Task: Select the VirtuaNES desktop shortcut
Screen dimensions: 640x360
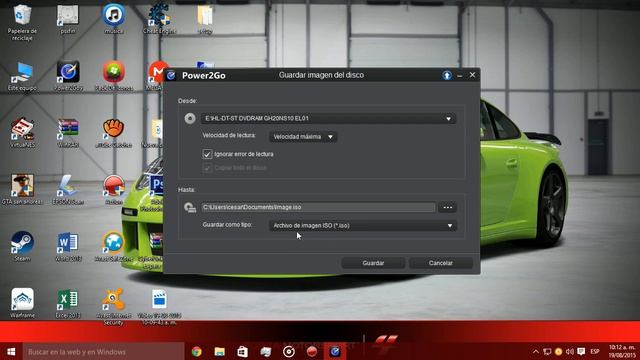Action: coord(22,133)
